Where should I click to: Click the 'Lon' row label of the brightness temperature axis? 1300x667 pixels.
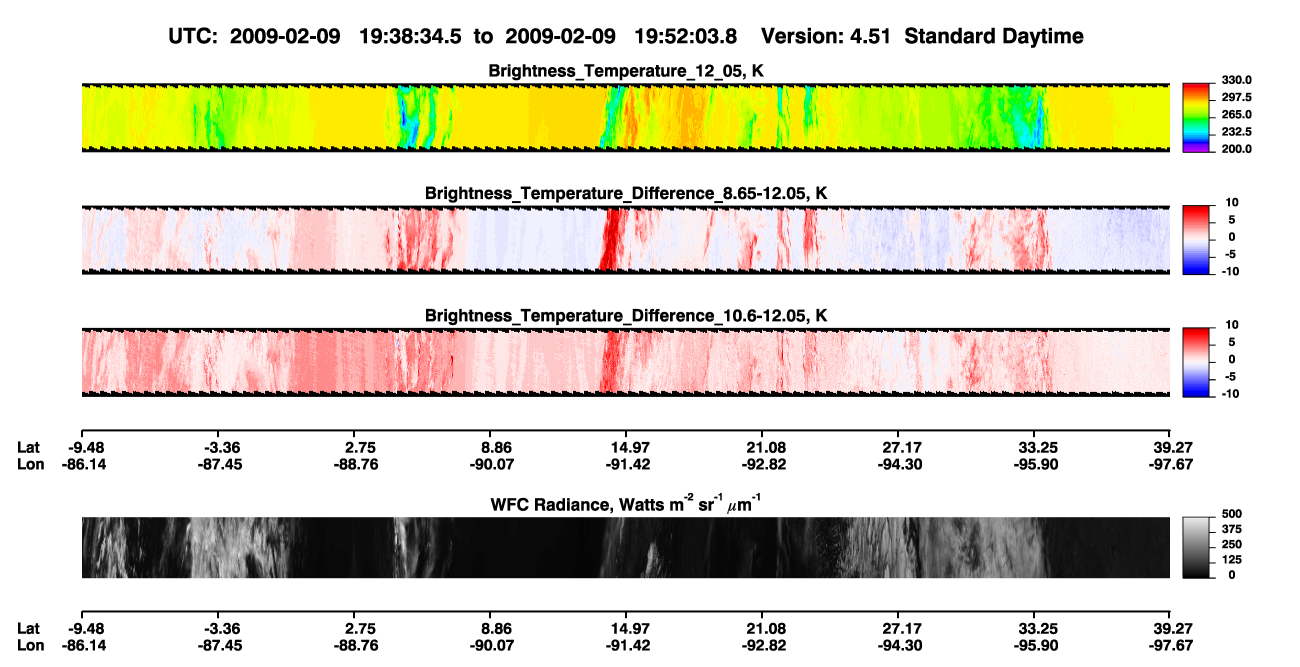tap(30, 464)
